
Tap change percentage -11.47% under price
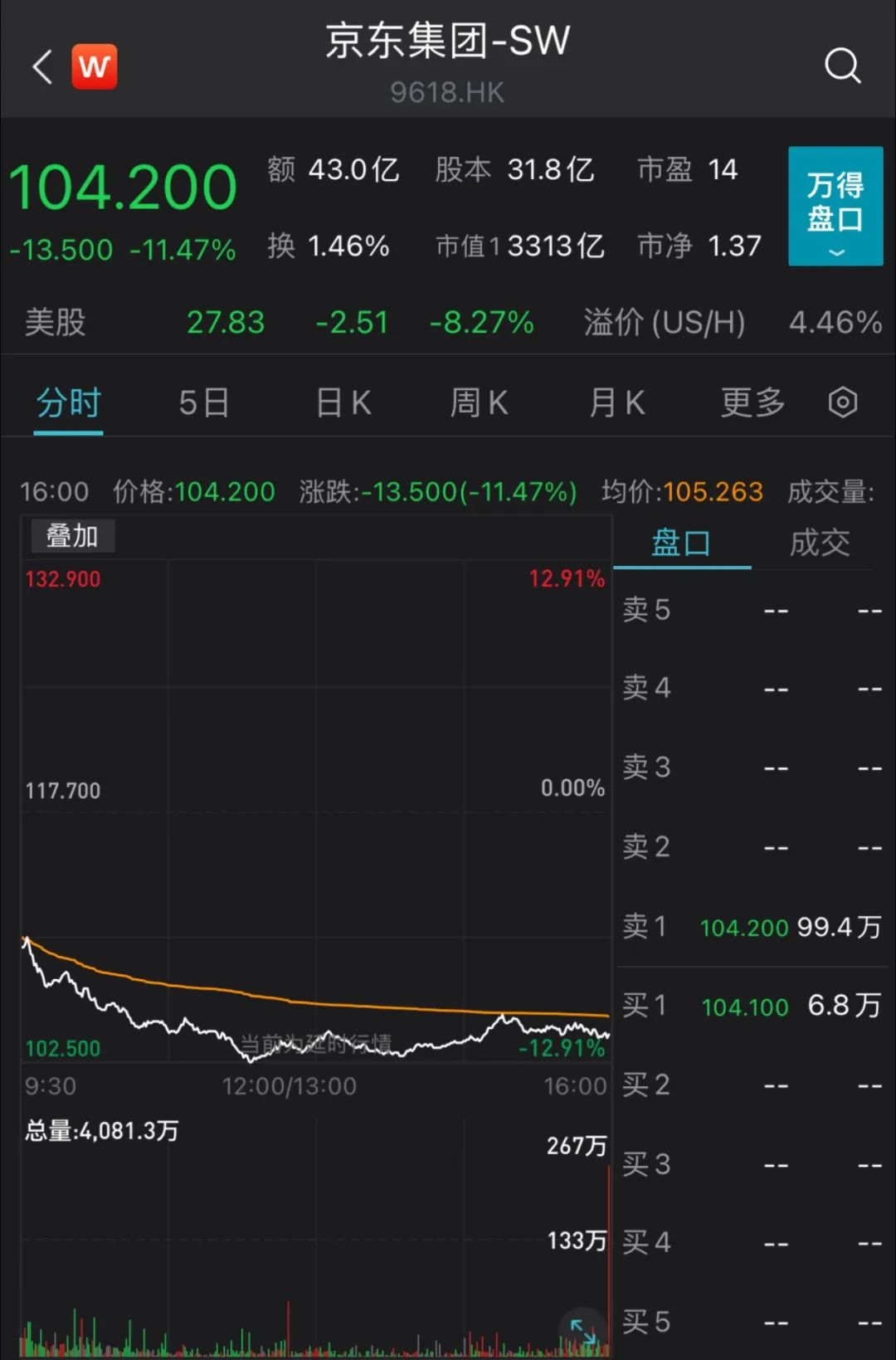click(x=183, y=250)
